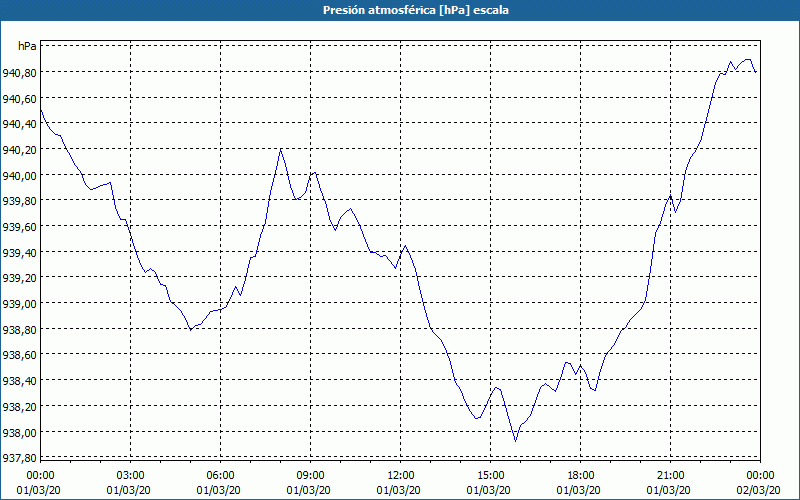The width and height of the screenshot is (800, 500).
Task: Select the 940,20 y-axis value
Action: (19, 150)
